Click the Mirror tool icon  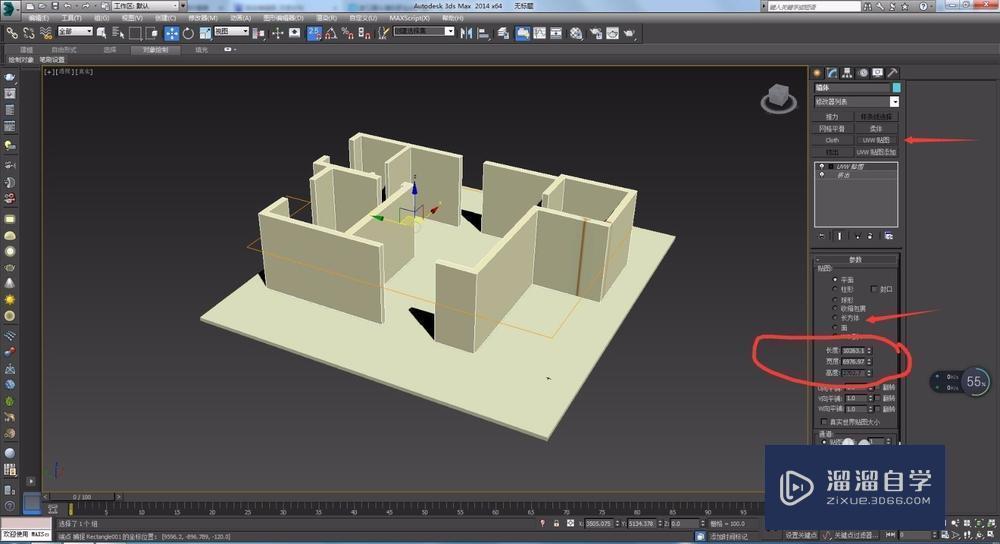(466, 33)
